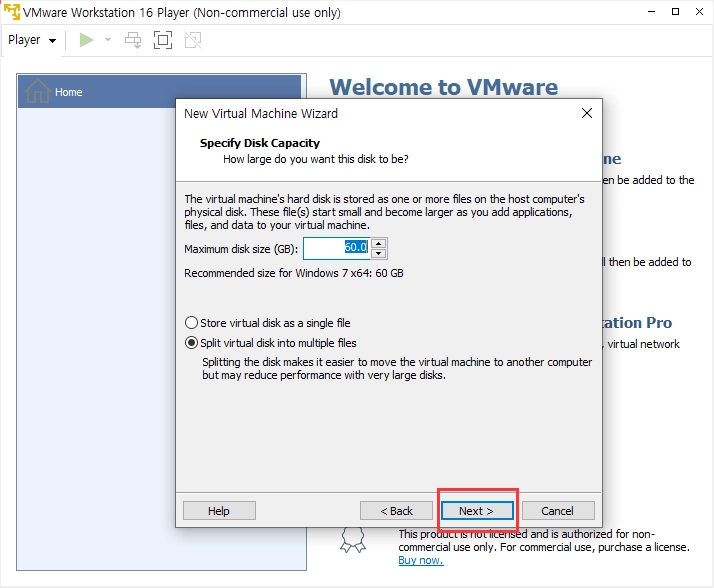
Task: Open the Buy now link
Action: click(421, 560)
